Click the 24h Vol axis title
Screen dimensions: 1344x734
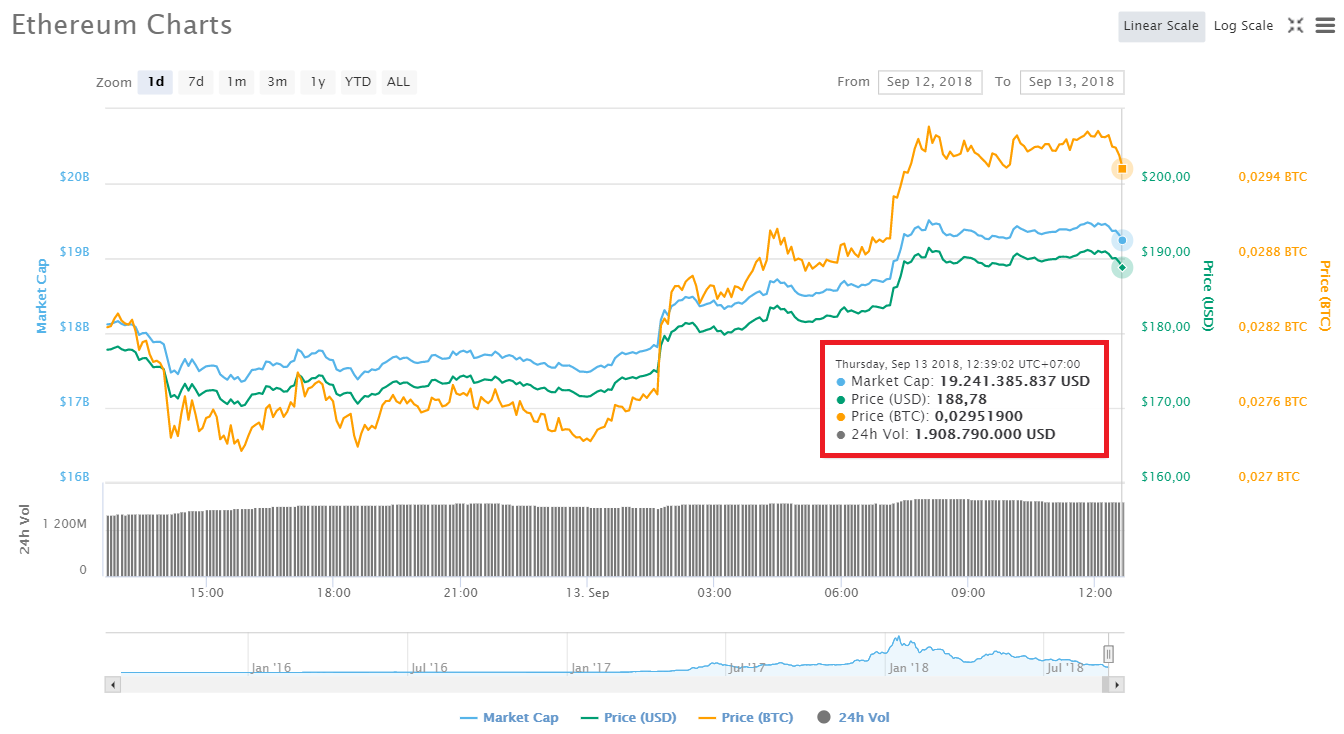[26, 530]
